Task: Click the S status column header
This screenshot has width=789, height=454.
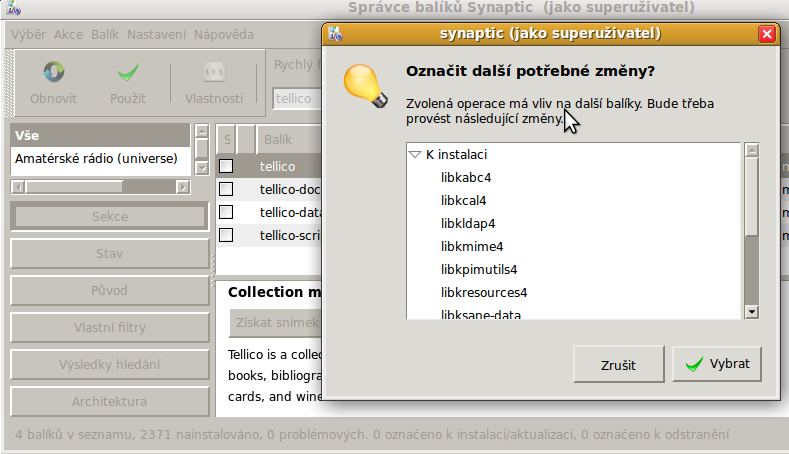Action: tap(227, 139)
